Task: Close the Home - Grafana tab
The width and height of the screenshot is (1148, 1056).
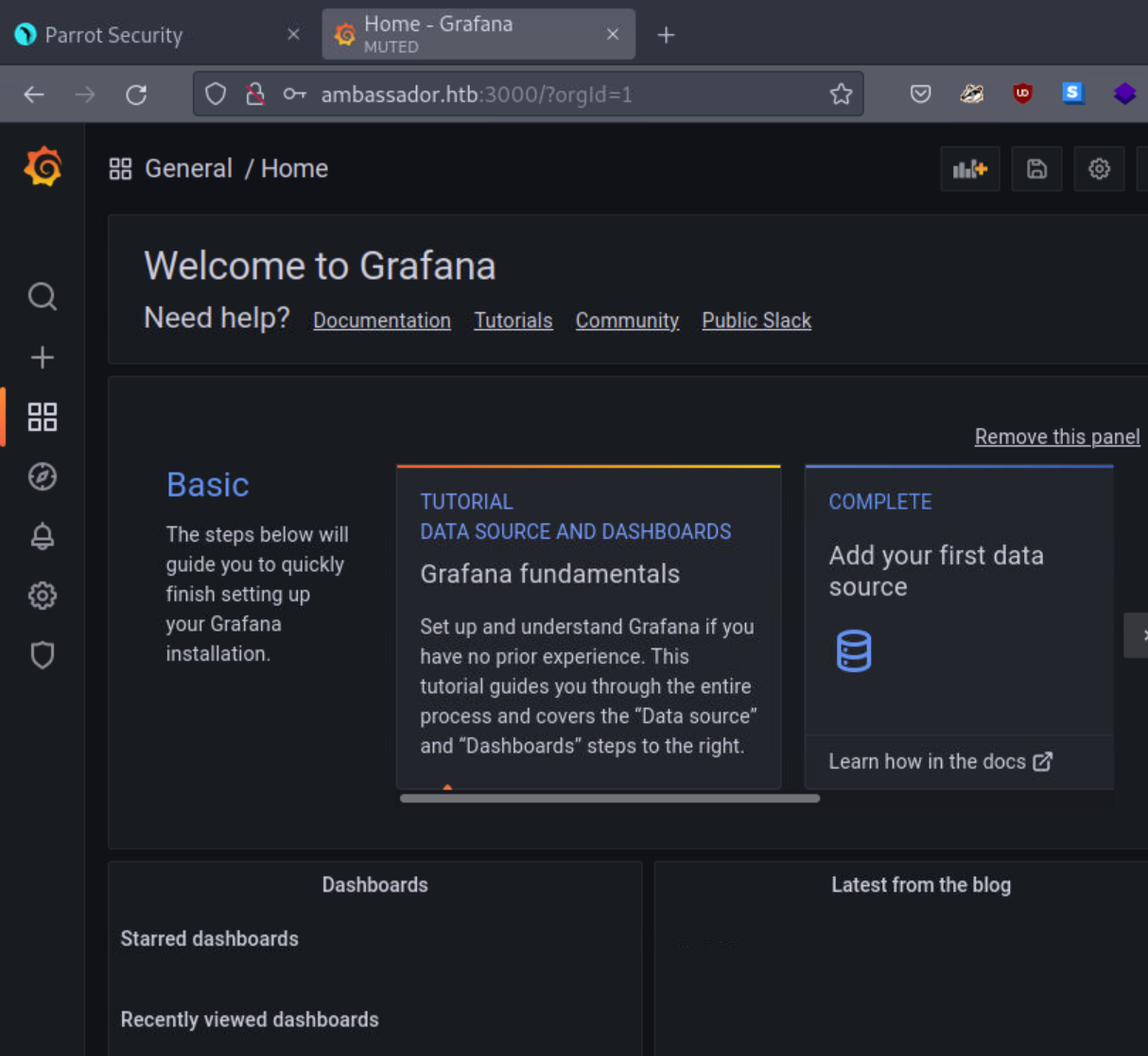Action: click(613, 34)
